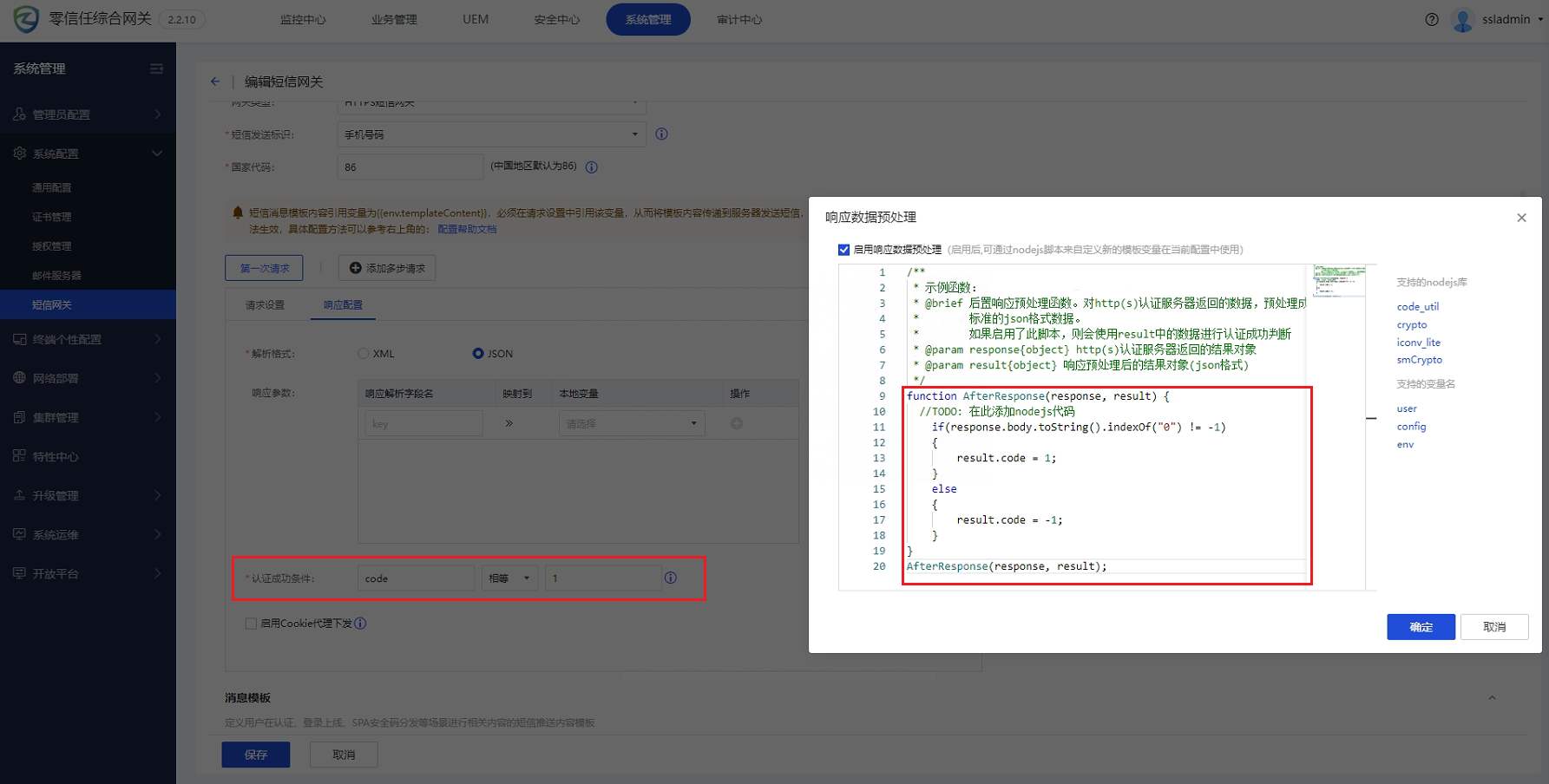Click the 添加多步请求 button

[x=387, y=268]
